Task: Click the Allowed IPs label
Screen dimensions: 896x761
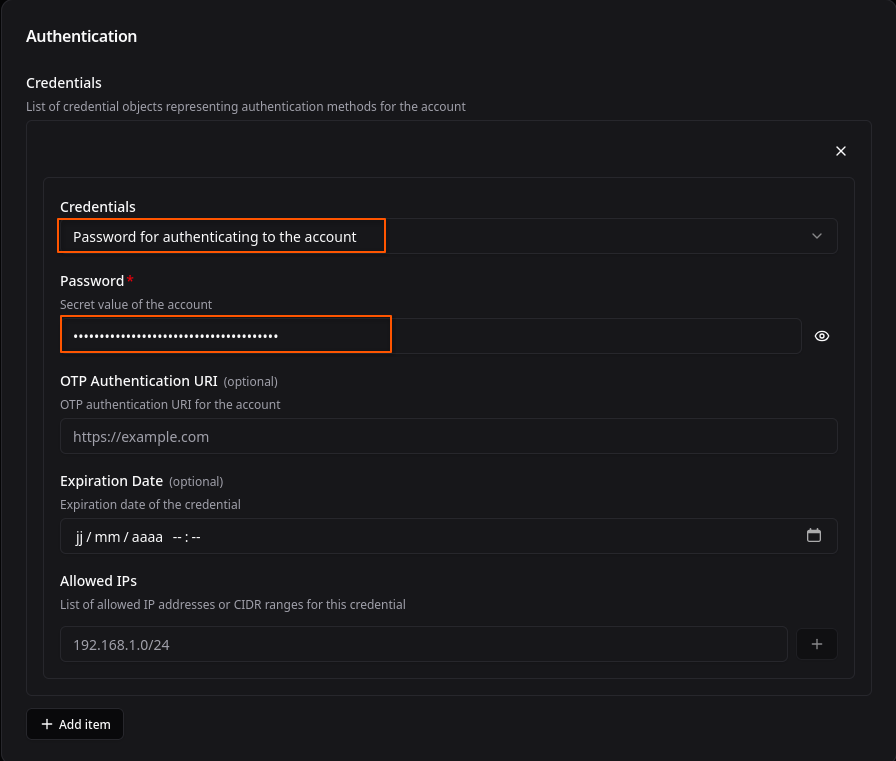Action: click(x=98, y=581)
